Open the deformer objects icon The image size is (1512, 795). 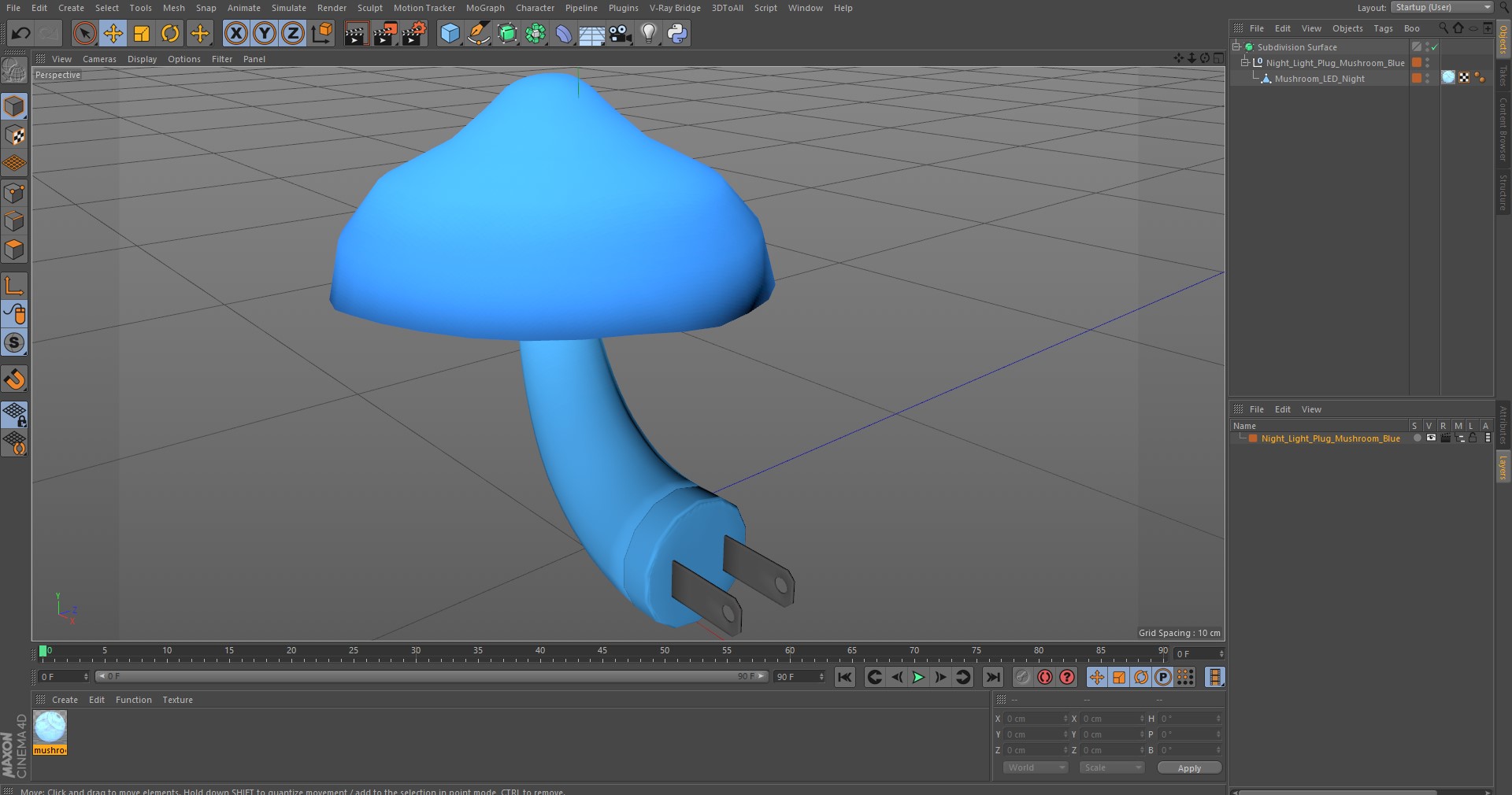click(564, 33)
